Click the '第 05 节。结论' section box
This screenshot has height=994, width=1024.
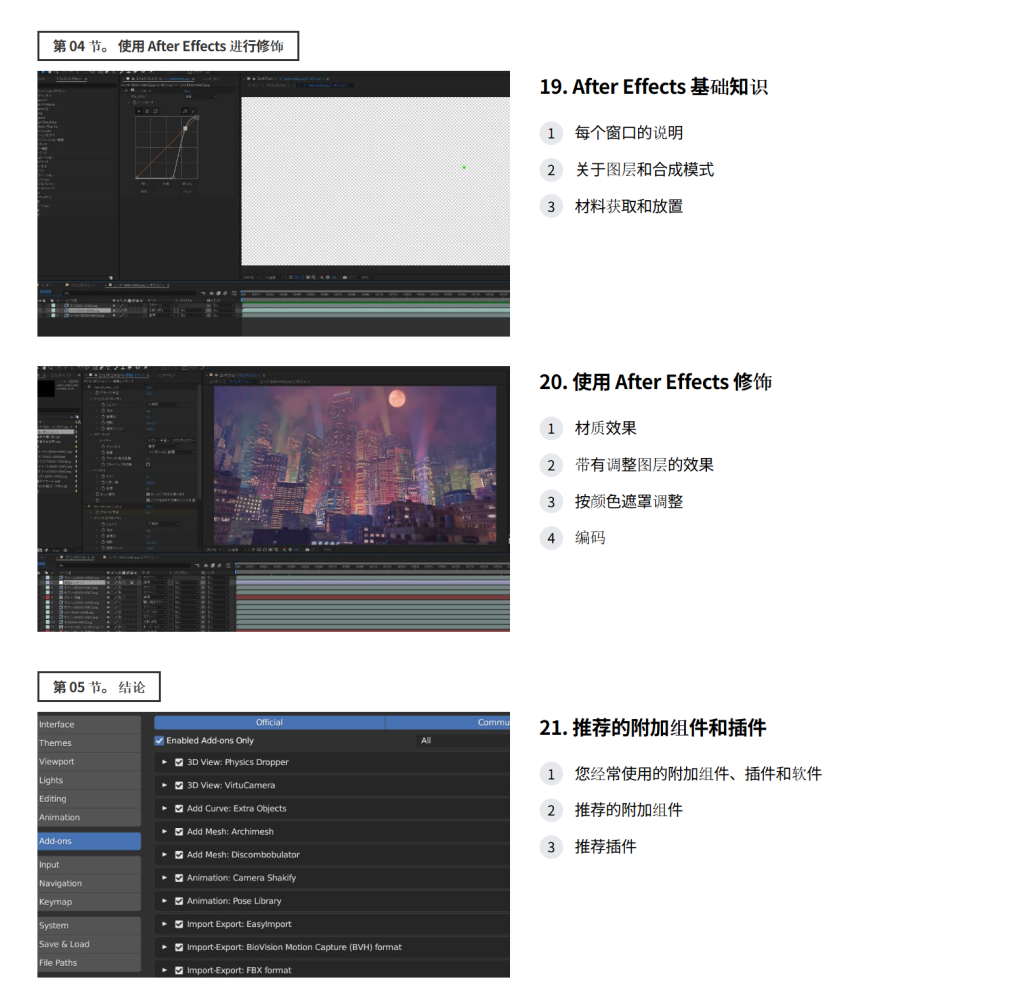(99, 687)
